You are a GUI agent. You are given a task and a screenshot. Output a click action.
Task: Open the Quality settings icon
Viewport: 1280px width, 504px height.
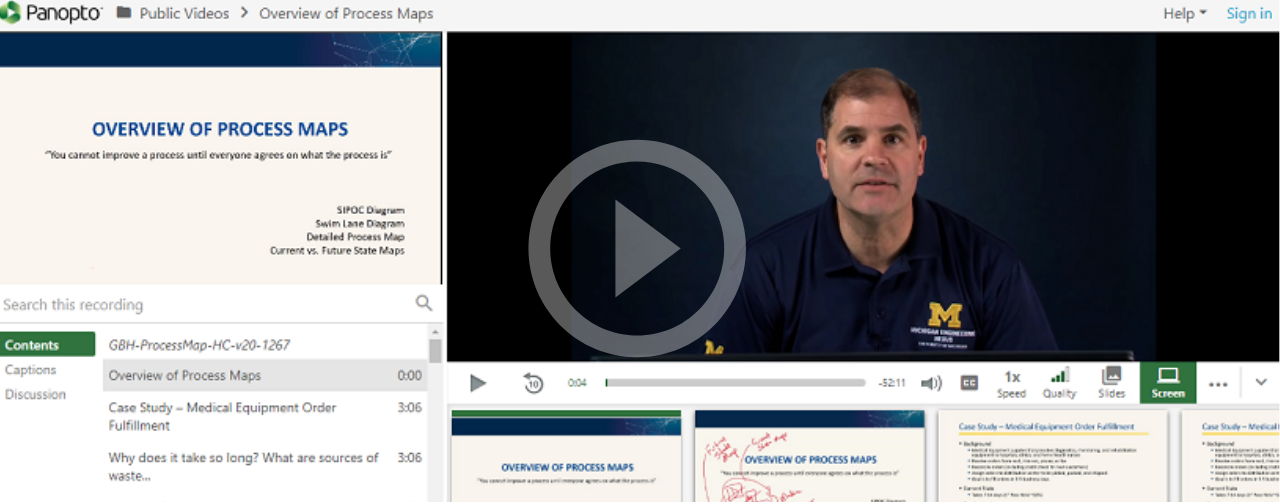coord(1059,383)
